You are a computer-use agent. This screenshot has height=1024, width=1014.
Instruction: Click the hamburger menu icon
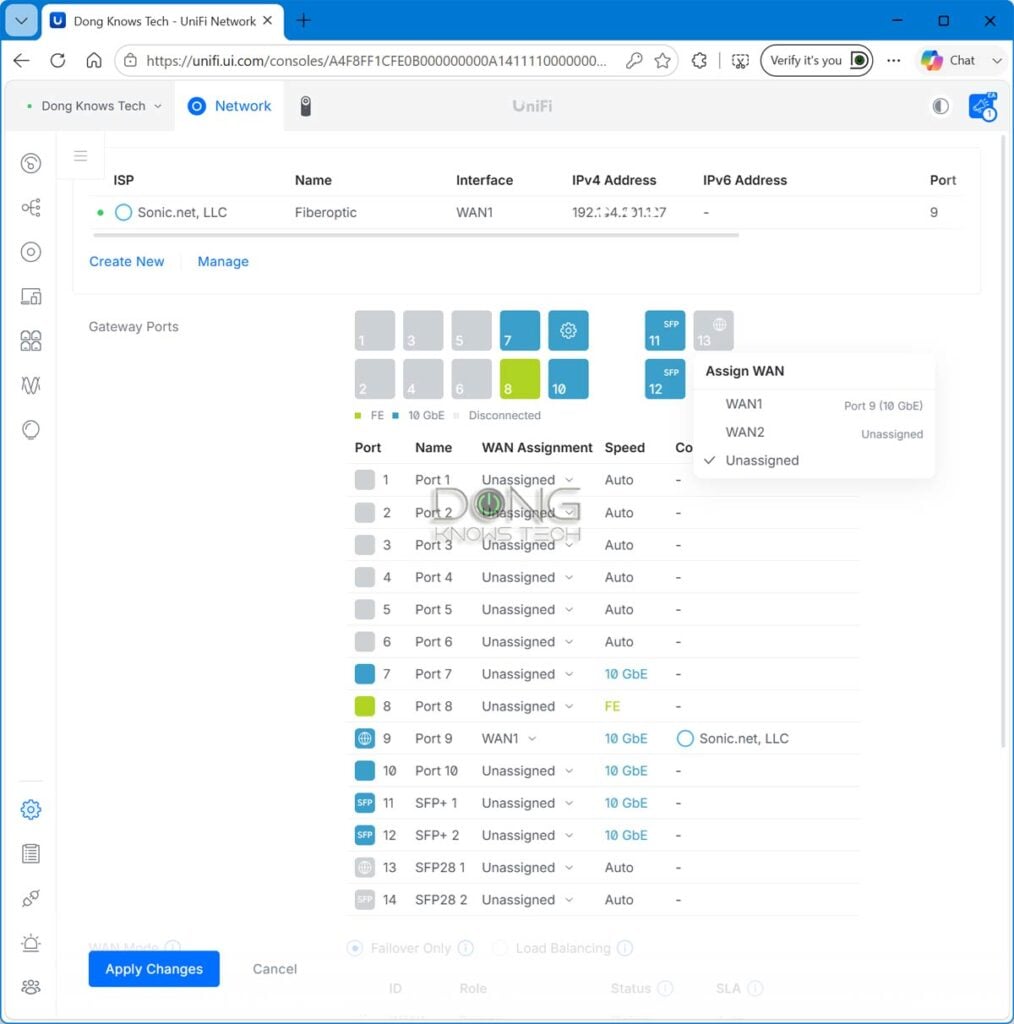click(x=80, y=156)
